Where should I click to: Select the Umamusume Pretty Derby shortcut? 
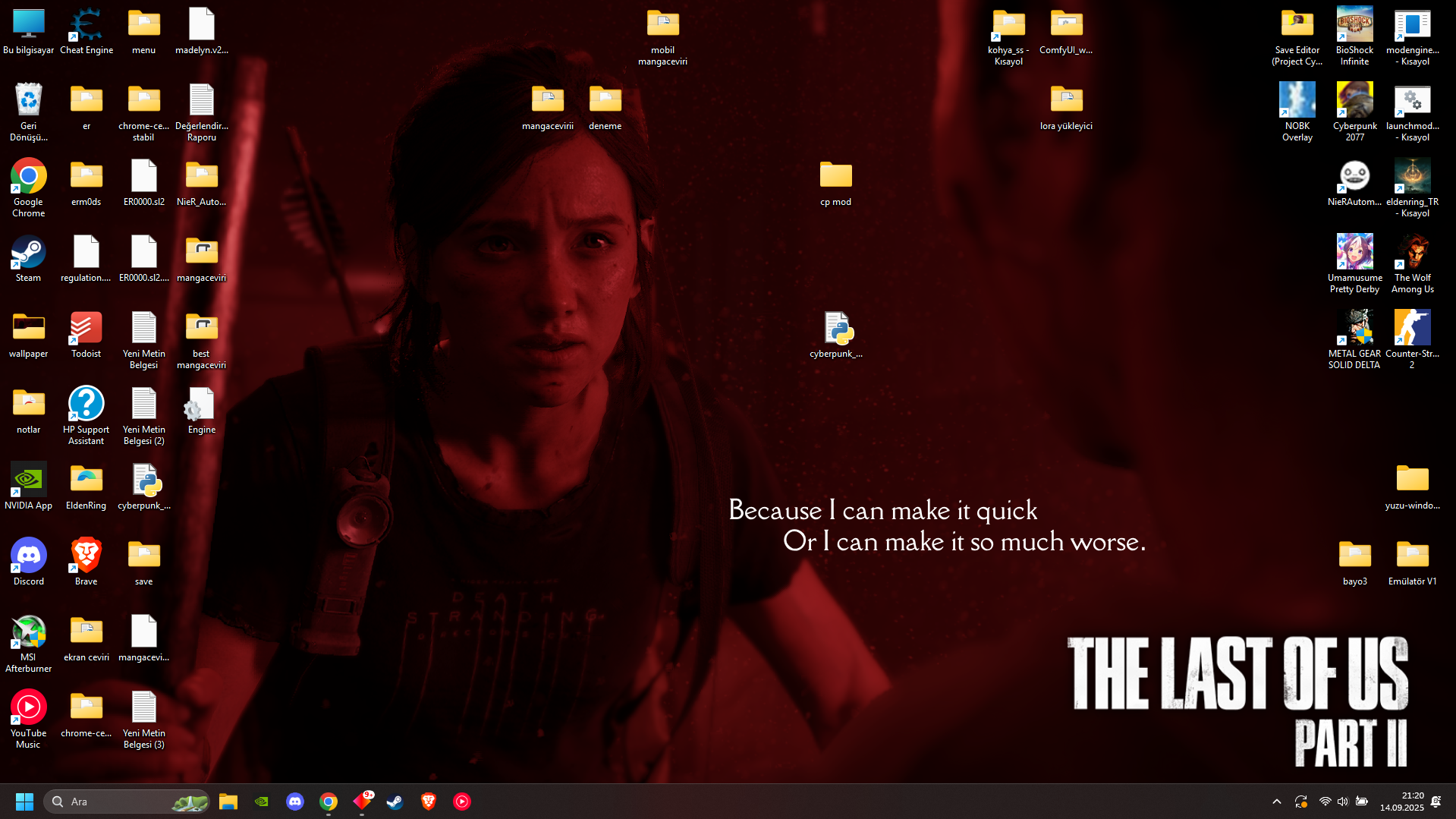[1355, 264]
